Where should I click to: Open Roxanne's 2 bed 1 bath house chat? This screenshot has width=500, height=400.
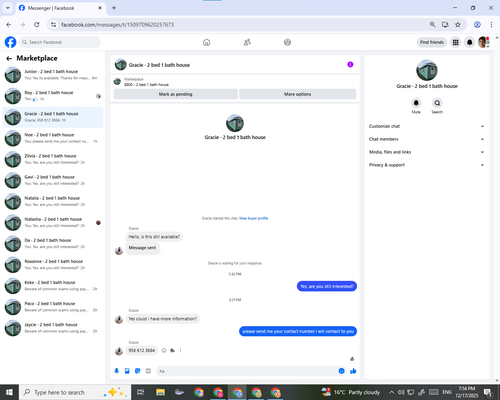pyautogui.click(x=53, y=265)
